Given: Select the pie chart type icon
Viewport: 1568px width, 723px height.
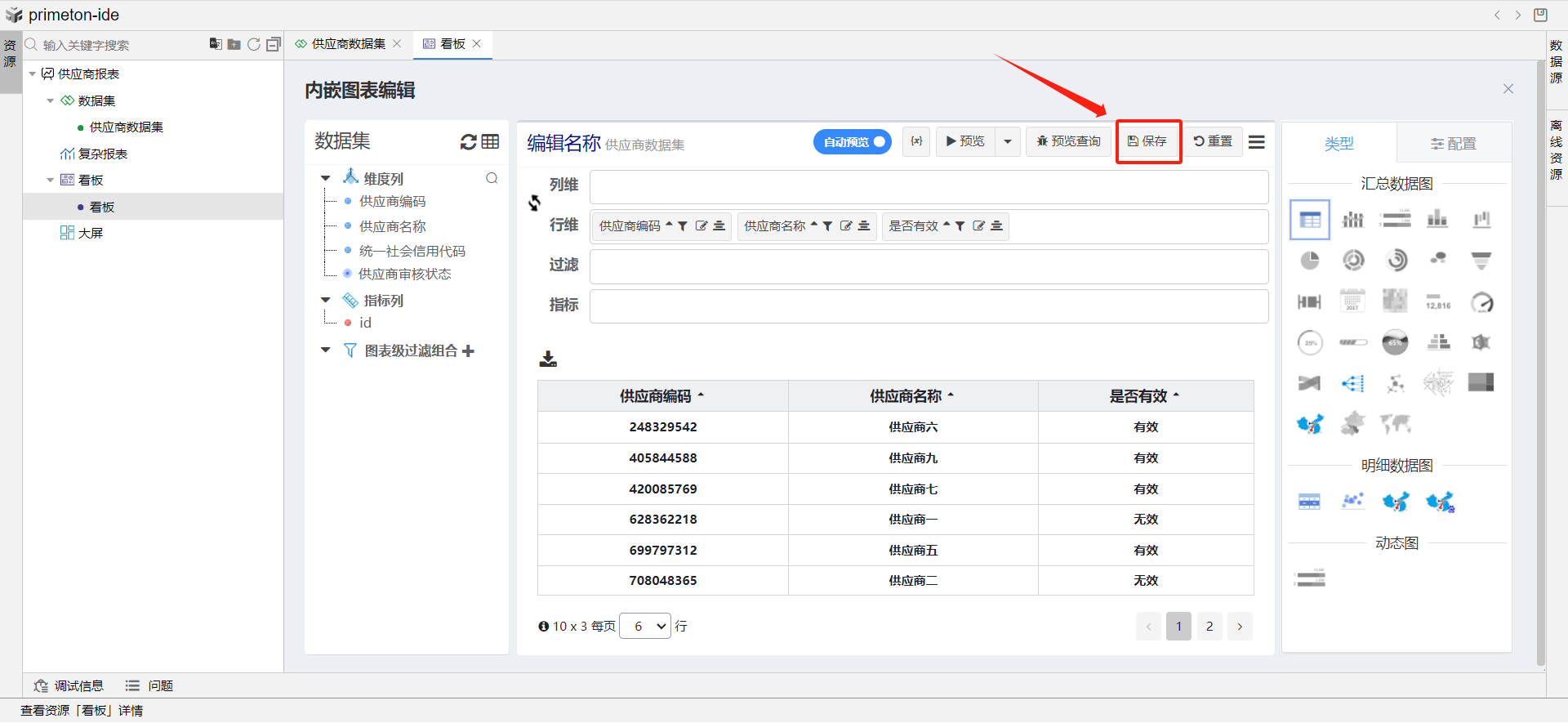Looking at the screenshot, I should [x=1309, y=261].
